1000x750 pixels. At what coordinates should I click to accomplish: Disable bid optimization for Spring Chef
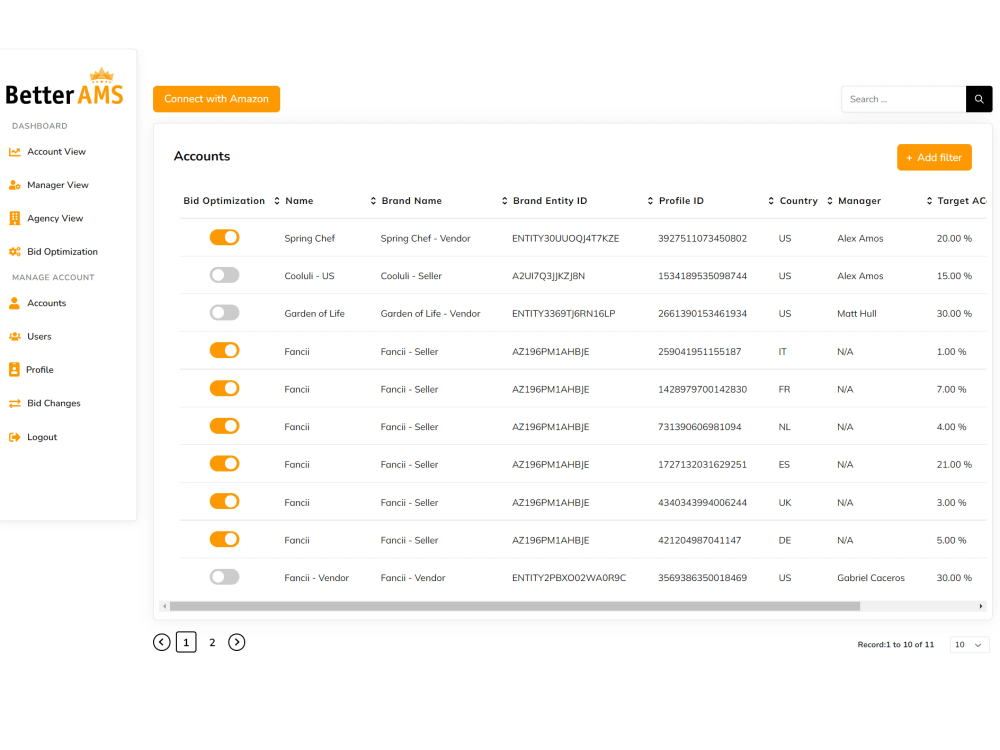tap(224, 237)
